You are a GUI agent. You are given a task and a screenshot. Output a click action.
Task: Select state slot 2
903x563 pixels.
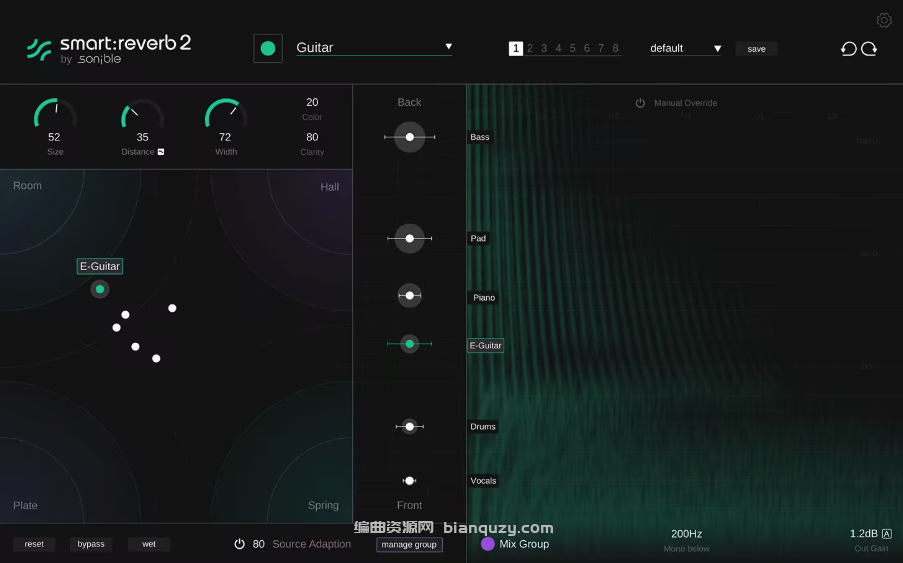(530, 48)
